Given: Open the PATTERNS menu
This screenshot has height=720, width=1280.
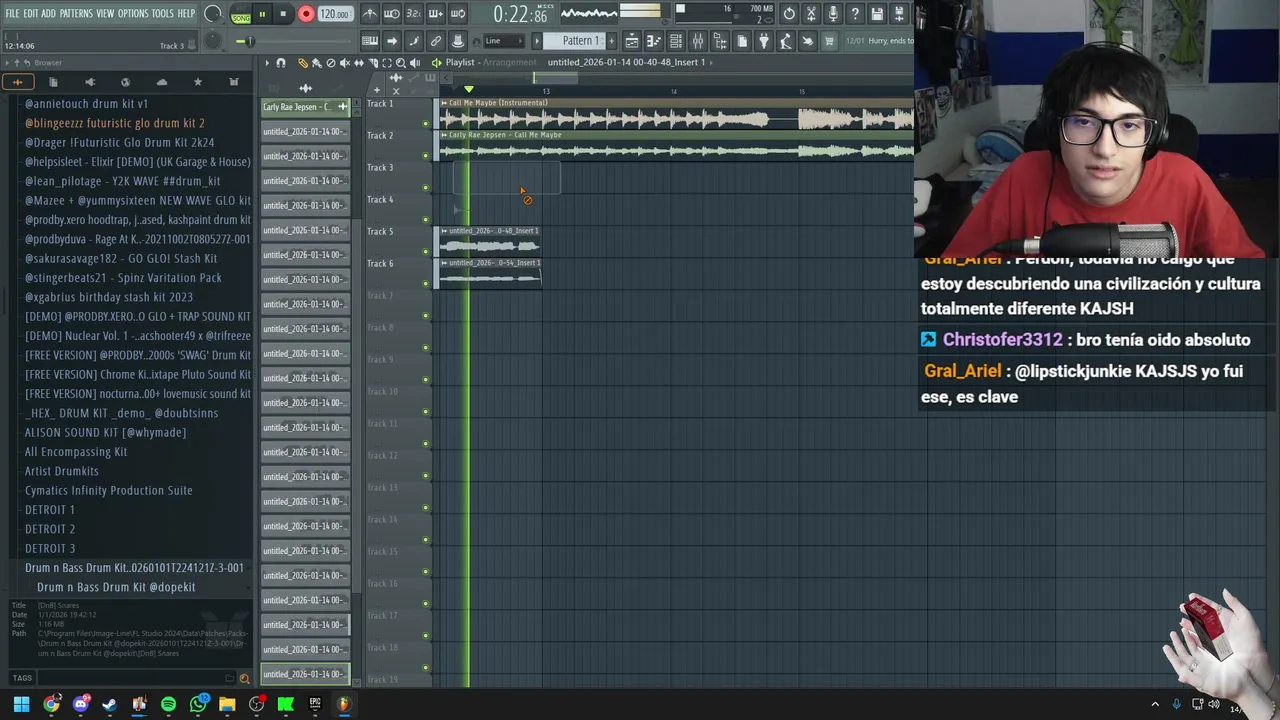Looking at the screenshot, I should tap(76, 14).
